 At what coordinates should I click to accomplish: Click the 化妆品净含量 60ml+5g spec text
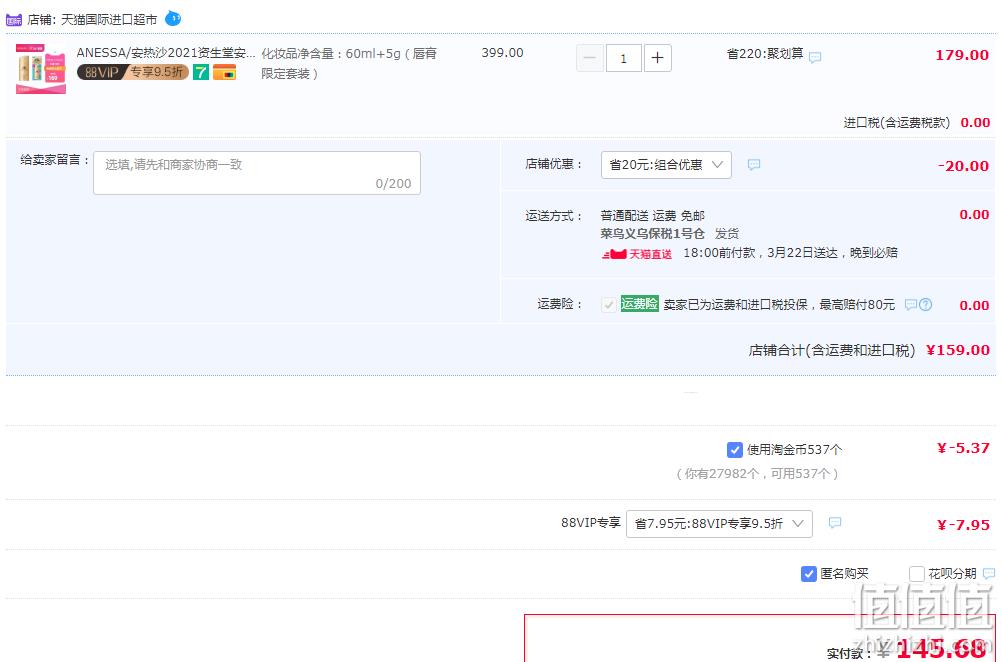tap(349, 63)
